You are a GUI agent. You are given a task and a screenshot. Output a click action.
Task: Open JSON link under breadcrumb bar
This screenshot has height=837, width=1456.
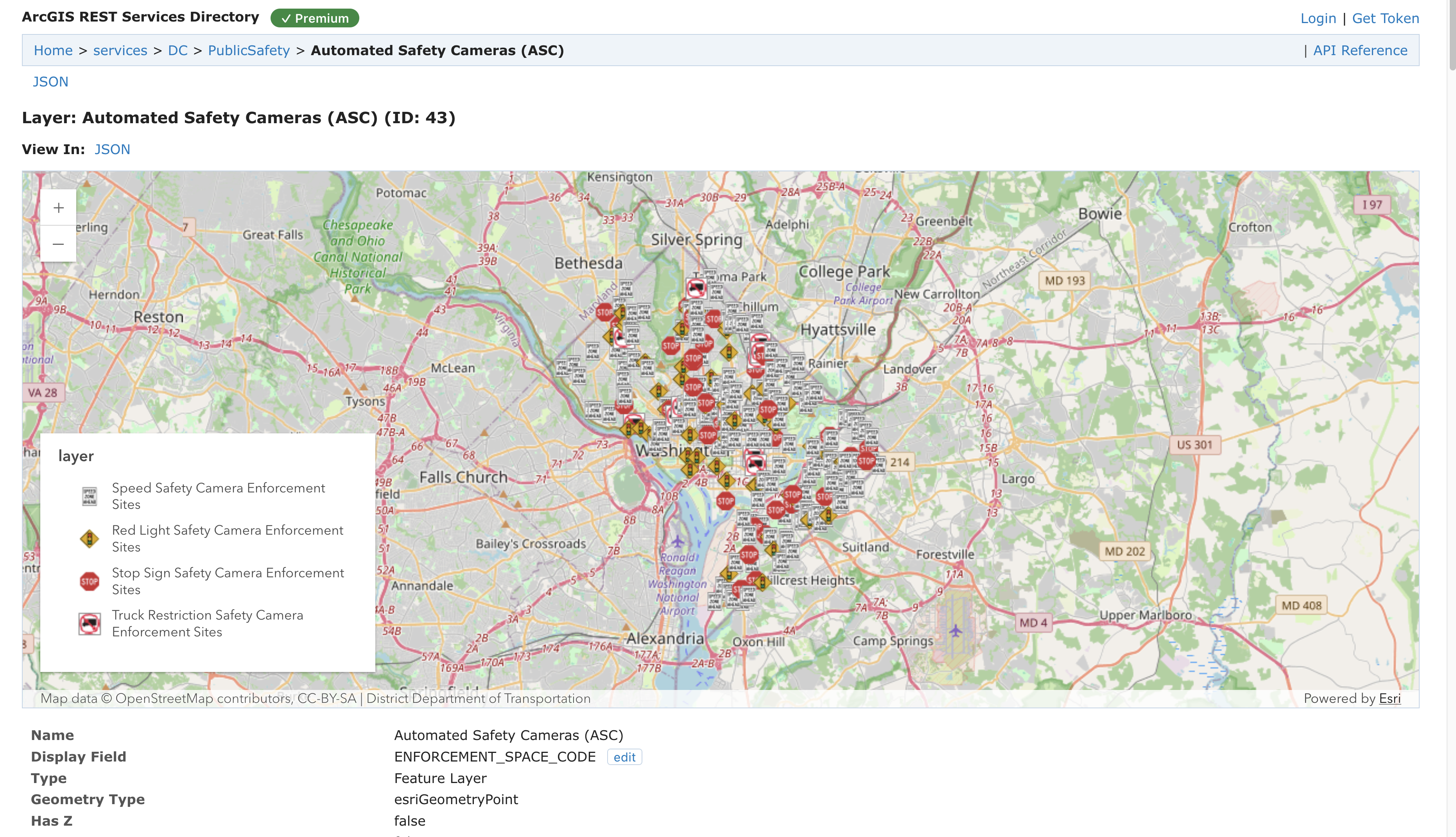[50, 82]
